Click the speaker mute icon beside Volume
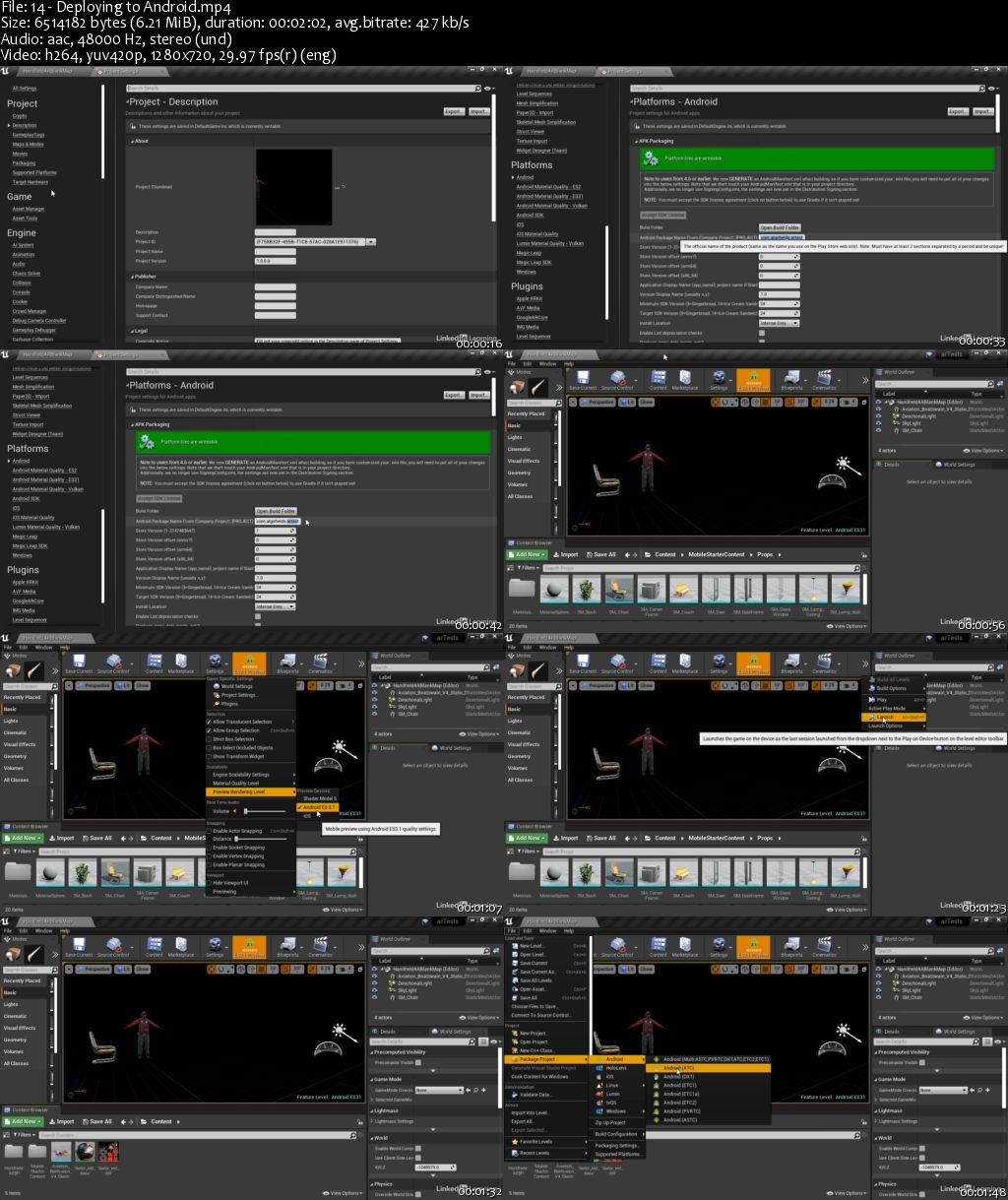Viewport: 1008px width, 1200px height. click(235, 811)
